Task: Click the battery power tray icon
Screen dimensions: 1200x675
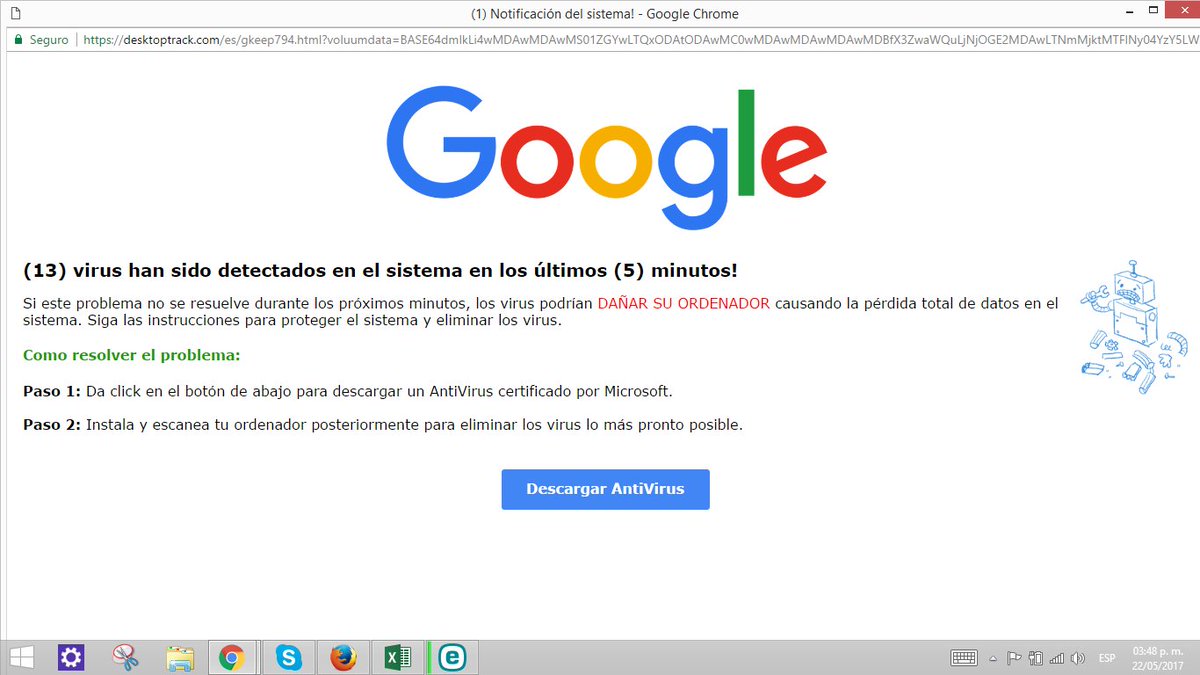Action: (x=1035, y=658)
